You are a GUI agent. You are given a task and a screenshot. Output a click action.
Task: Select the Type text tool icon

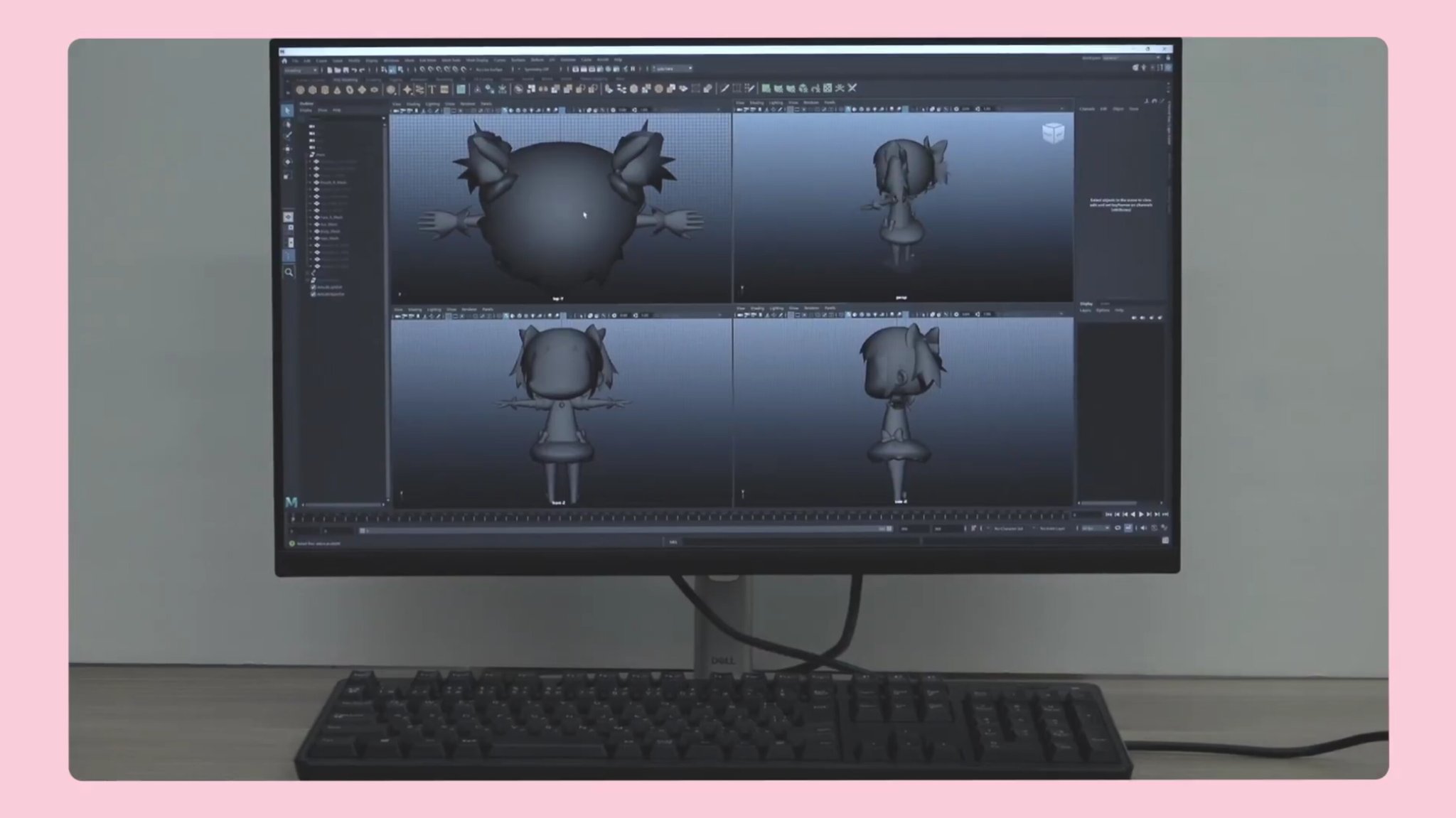[x=432, y=90]
